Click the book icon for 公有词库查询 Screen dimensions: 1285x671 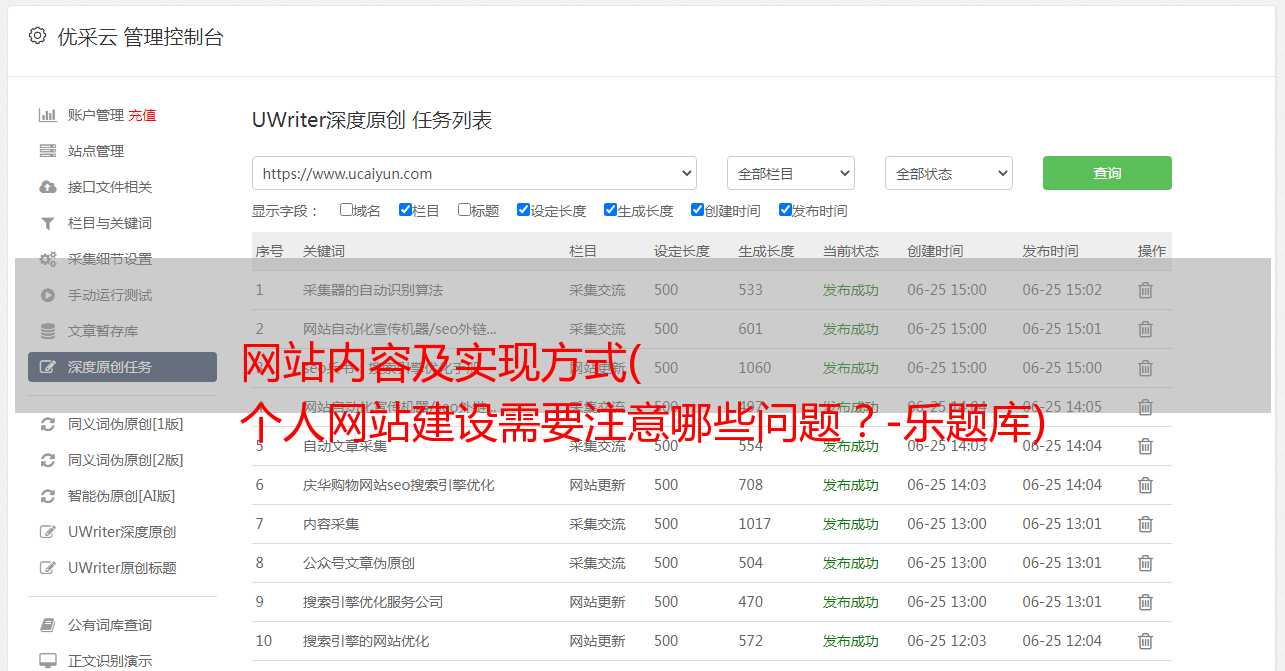click(x=47, y=625)
